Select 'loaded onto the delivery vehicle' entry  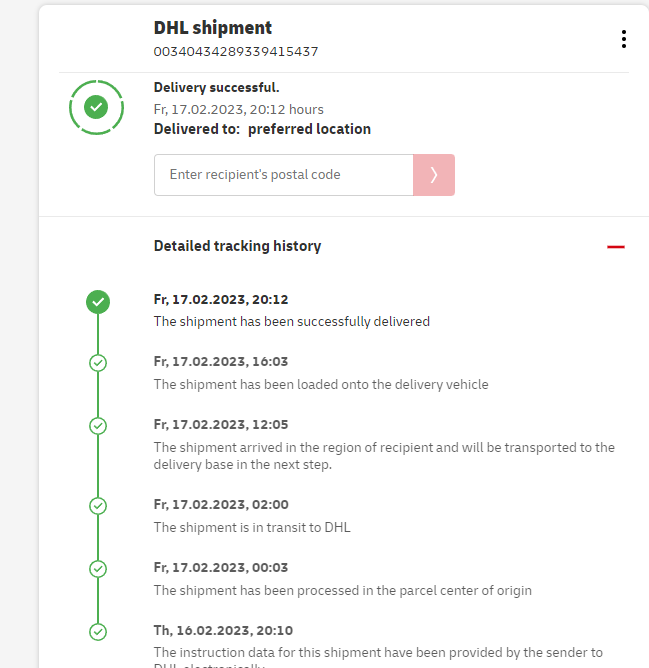click(320, 384)
